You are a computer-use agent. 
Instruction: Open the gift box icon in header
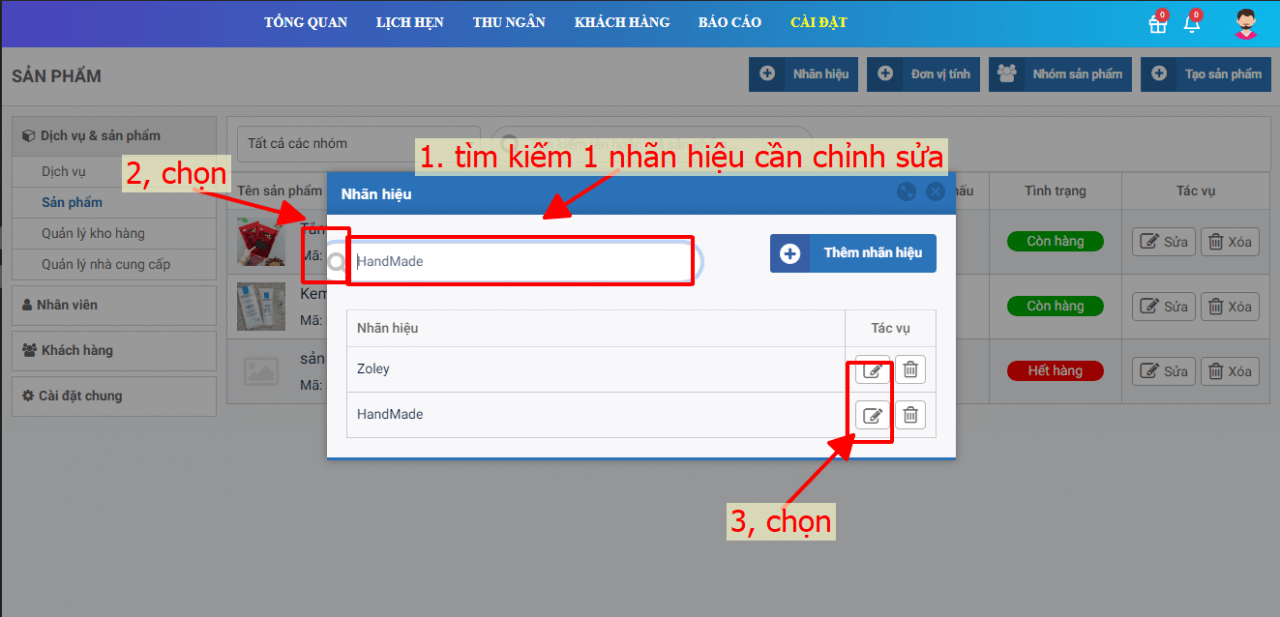[1157, 24]
